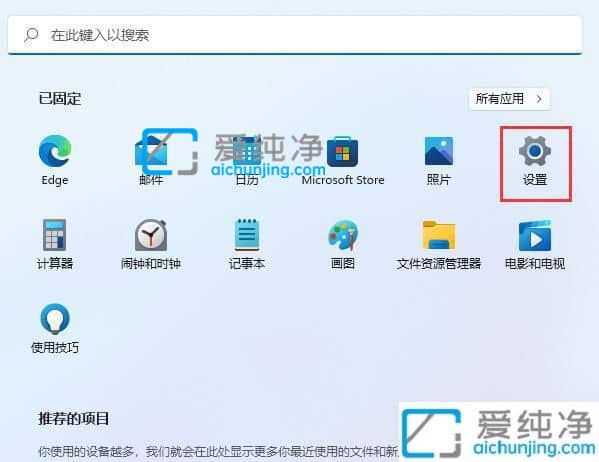This screenshot has width=599, height=462.
Task: Open 文件资源管理器 file explorer
Action: [x=439, y=245]
